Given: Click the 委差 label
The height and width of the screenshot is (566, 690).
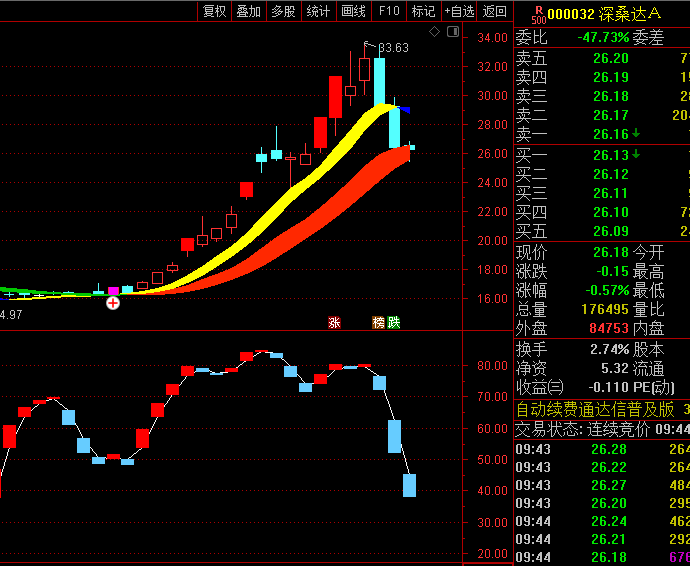Looking at the screenshot, I should pyautogui.click(x=648, y=37).
